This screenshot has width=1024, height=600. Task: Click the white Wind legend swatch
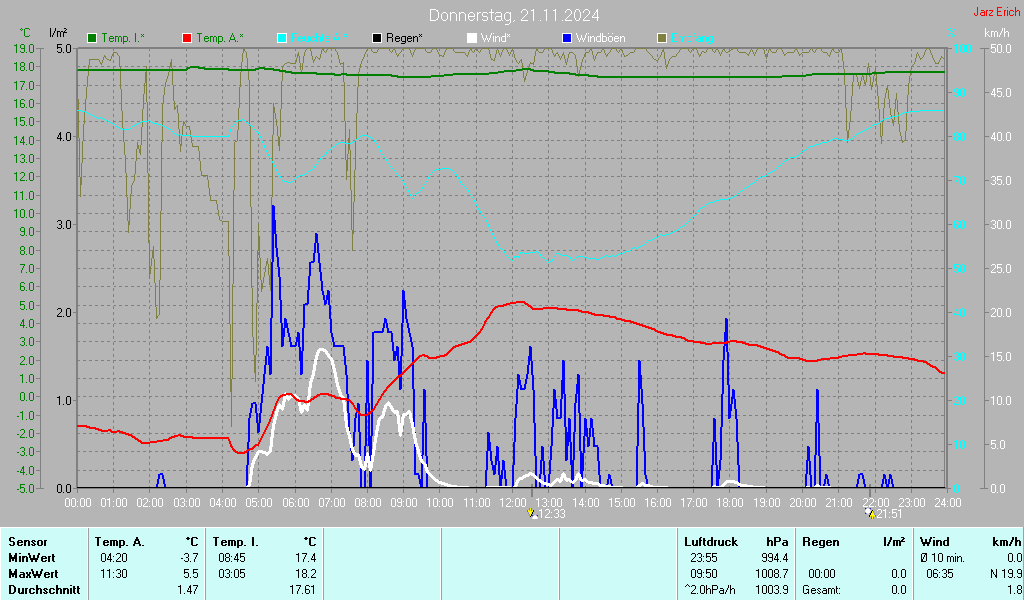[x=472, y=39]
